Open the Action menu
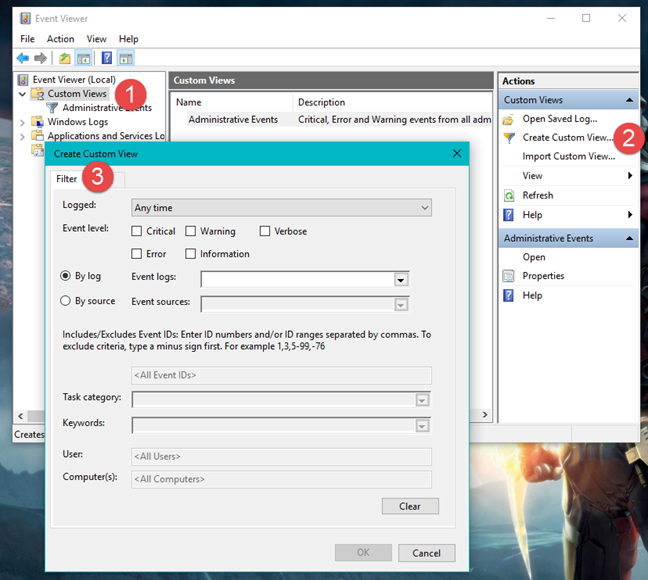Viewport: 648px width, 580px height. click(60, 39)
